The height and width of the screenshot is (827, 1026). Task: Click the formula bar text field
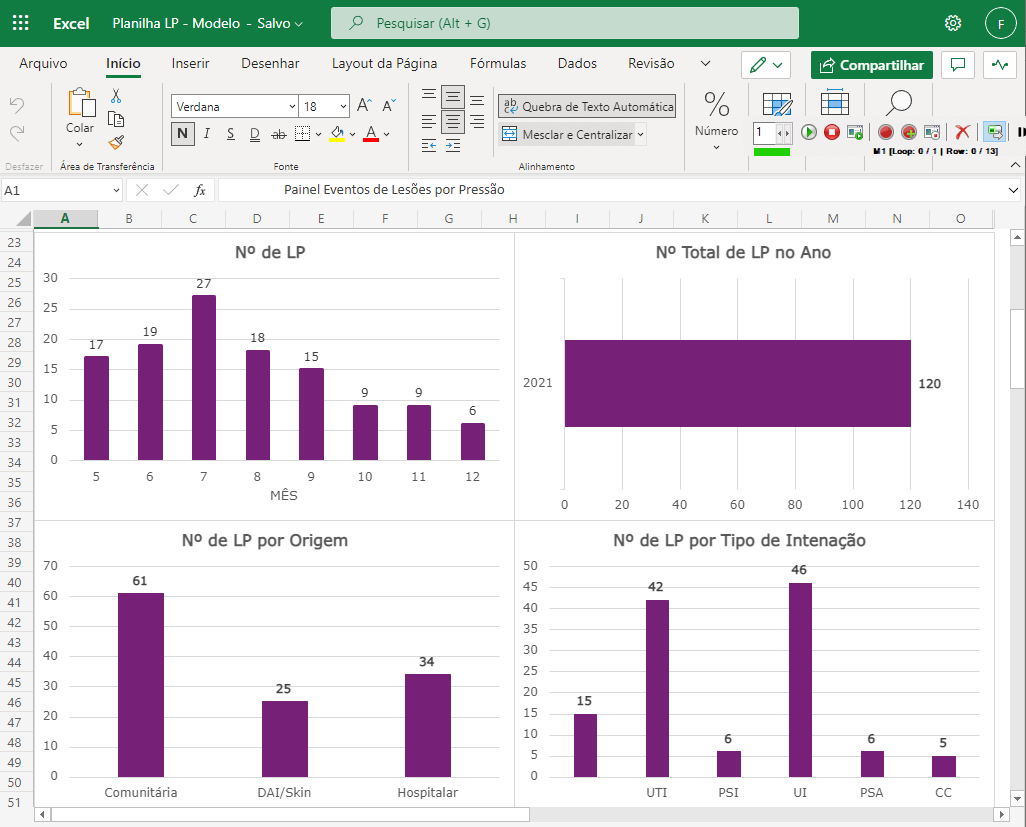click(x=611, y=190)
